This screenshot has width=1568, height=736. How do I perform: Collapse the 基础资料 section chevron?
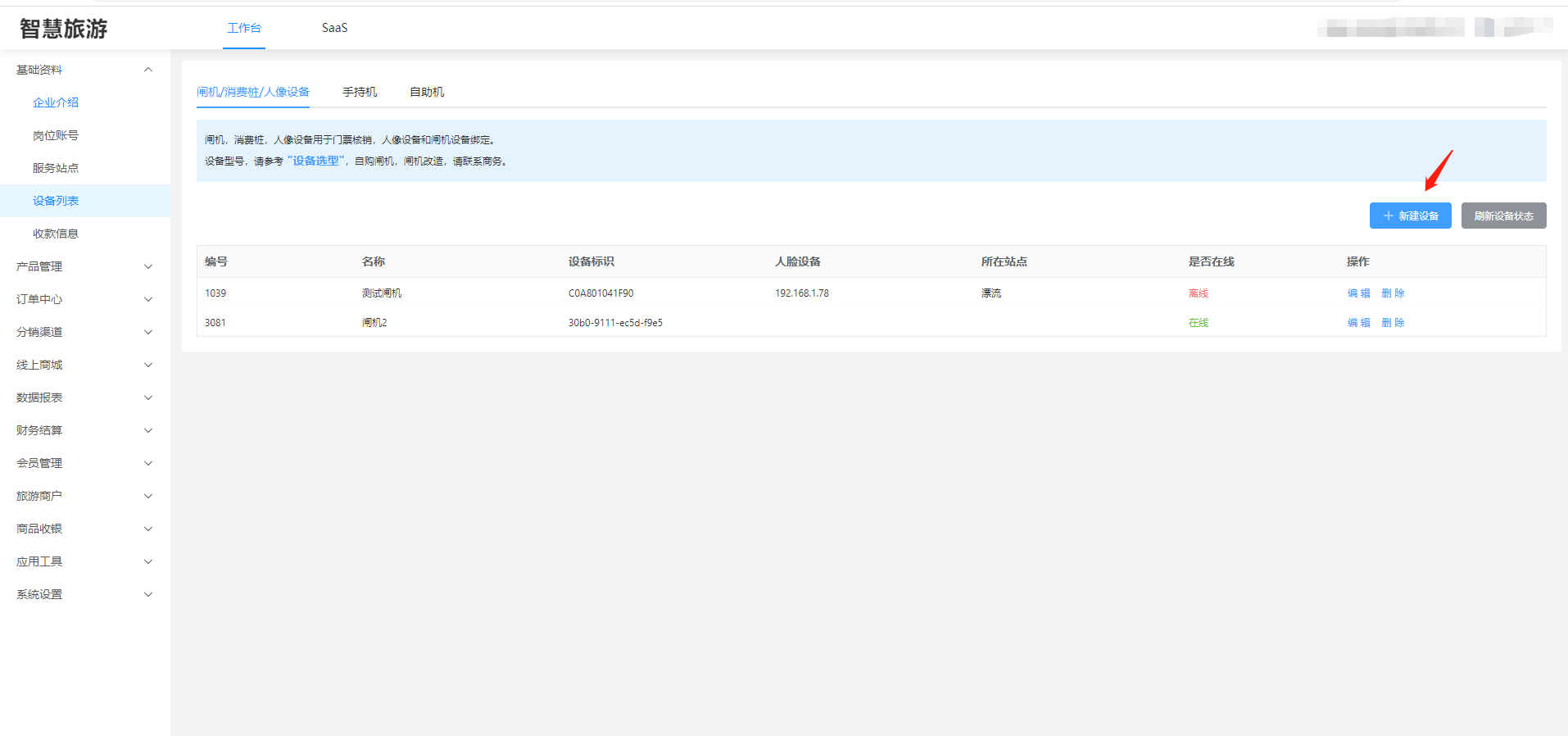(148, 70)
